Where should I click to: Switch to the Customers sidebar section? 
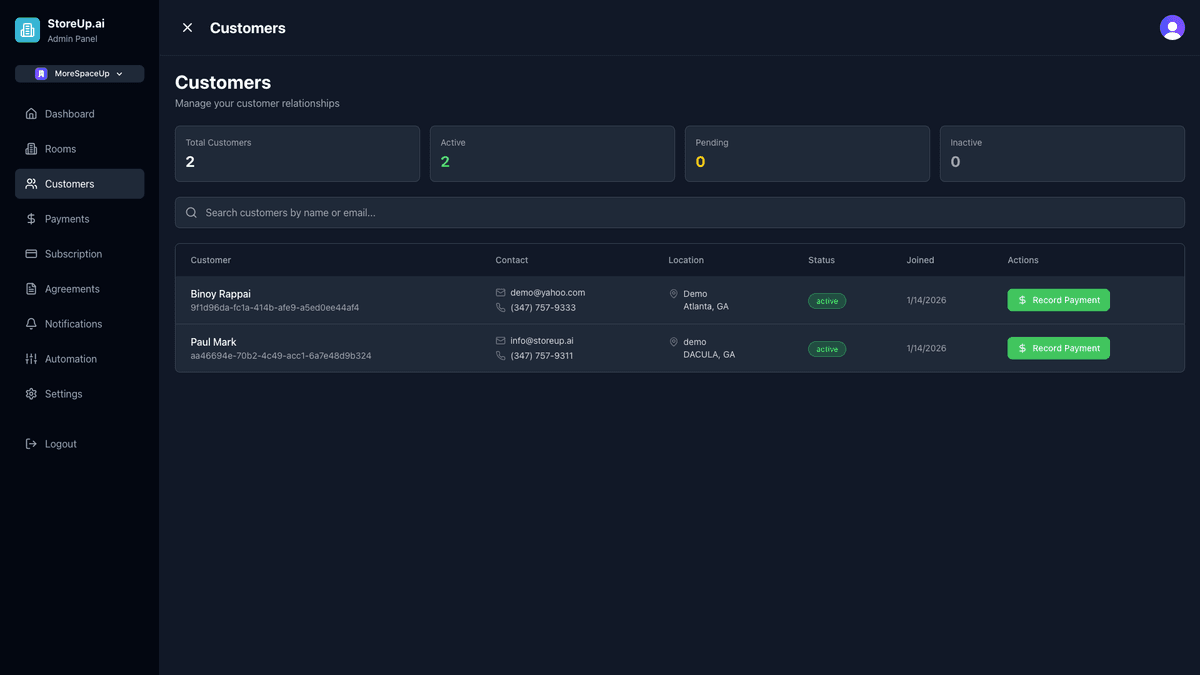[x=67, y=183]
